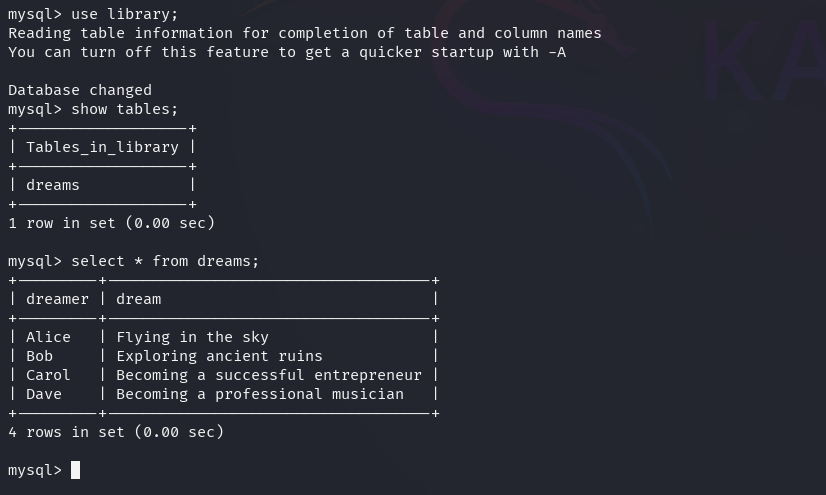This screenshot has height=495, width=826.
Task: Click the 'Dave' dreamer cell
Action: tap(44, 394)
